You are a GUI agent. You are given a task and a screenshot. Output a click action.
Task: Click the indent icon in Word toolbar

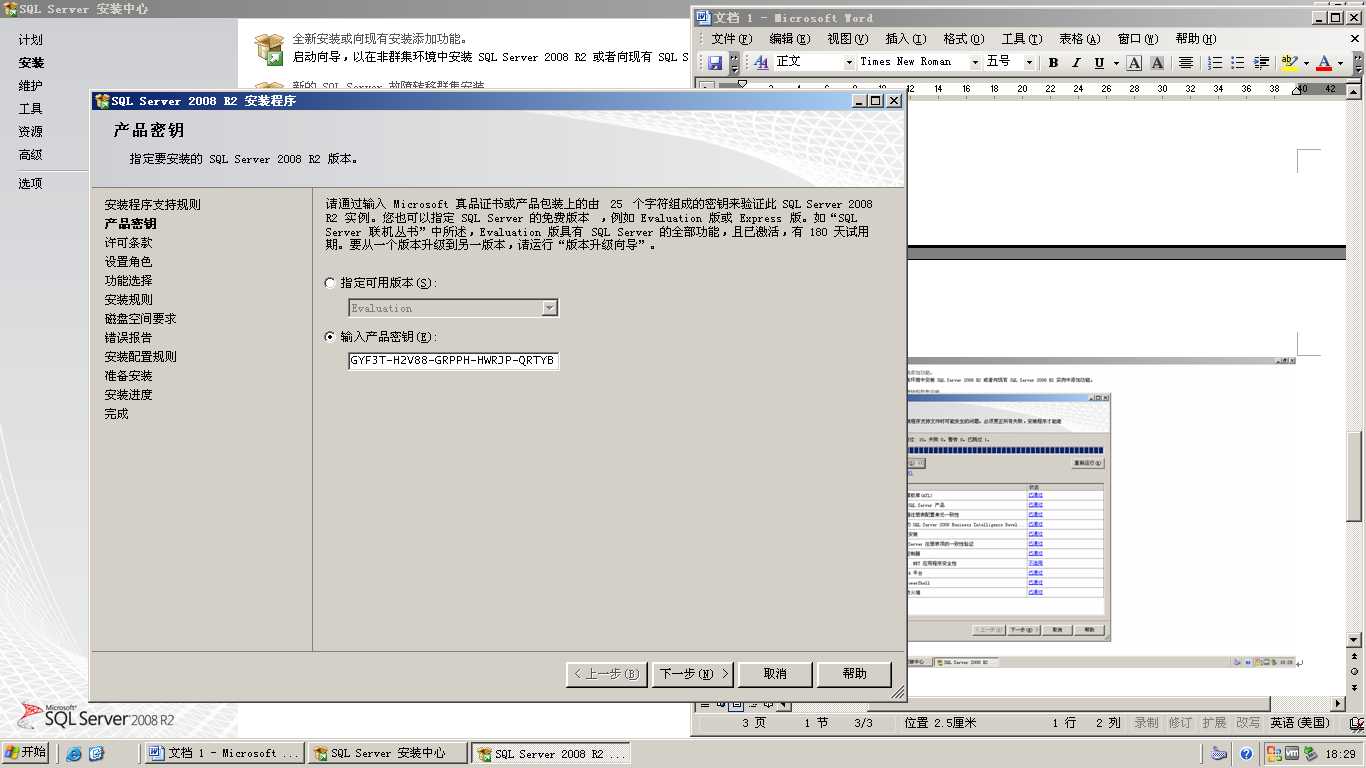click(1261, 62)
